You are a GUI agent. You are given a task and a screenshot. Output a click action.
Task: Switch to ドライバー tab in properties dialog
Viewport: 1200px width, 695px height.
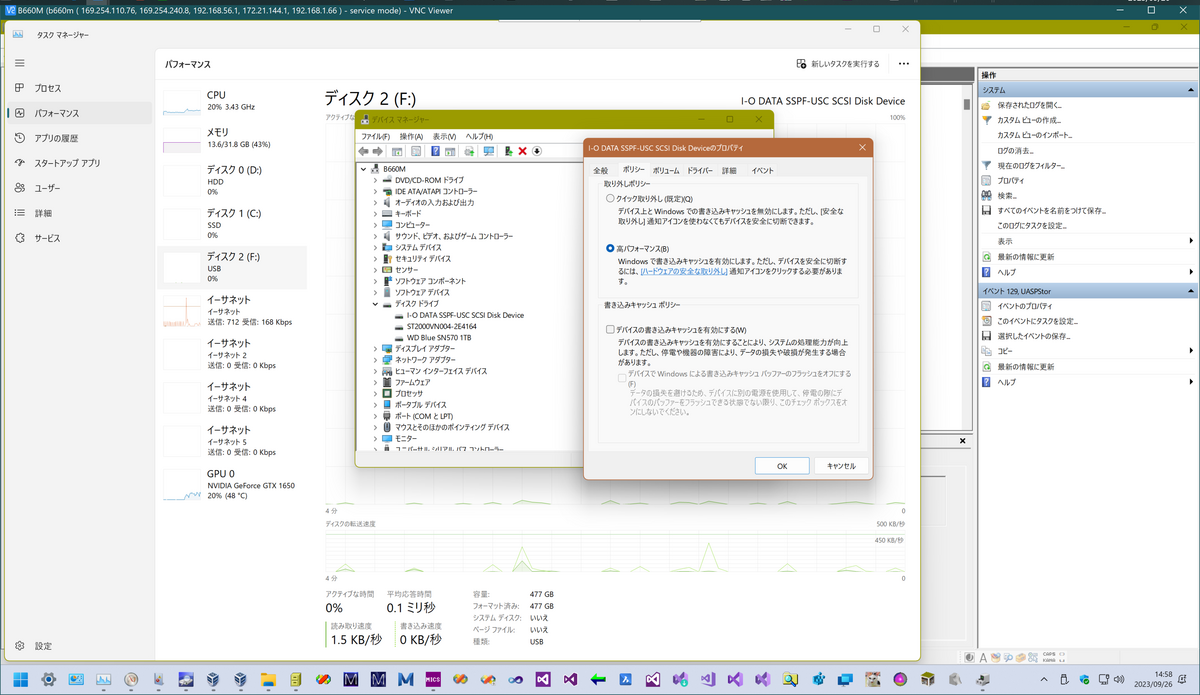[x=700, y=171]
